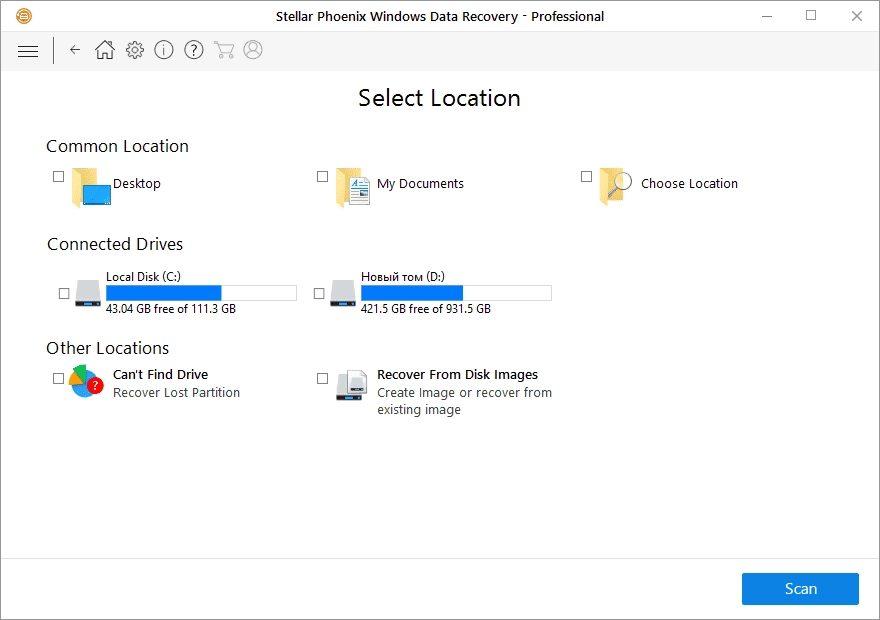Click the Desktop label

137,183
